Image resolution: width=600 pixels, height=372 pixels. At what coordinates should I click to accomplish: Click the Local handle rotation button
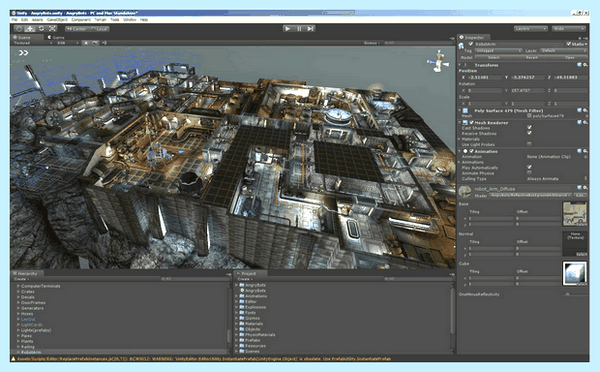click(99, 29)
